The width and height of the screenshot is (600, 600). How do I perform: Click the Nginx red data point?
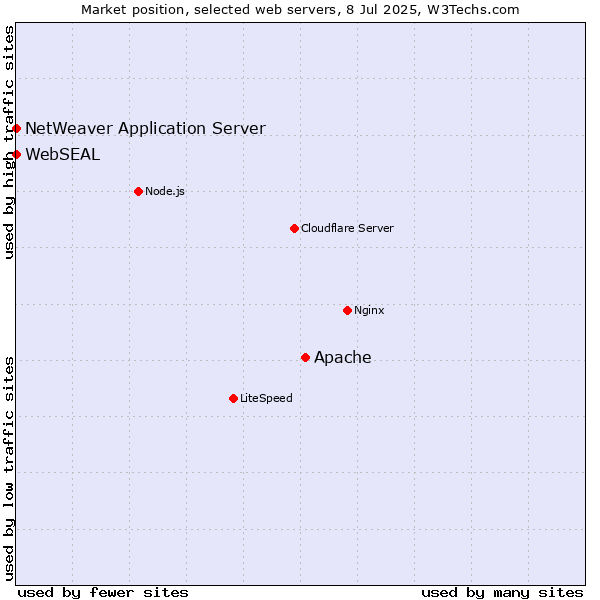(347, 310)
